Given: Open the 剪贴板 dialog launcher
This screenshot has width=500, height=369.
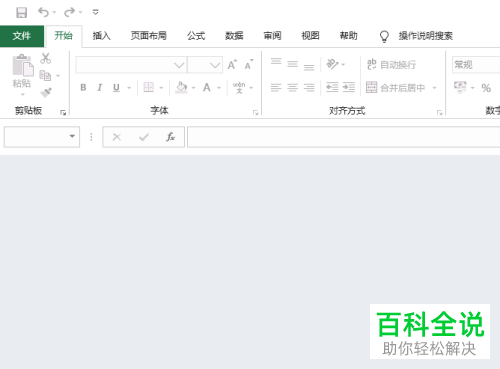Looking at the screenshot, I should pos(63,113).
